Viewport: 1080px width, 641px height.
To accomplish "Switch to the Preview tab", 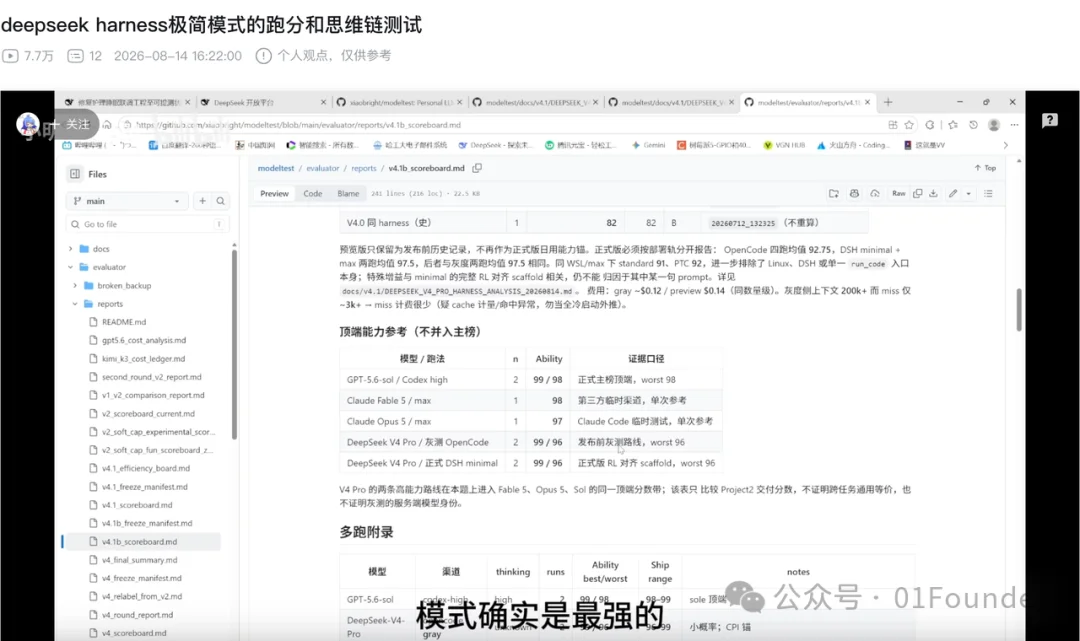I will click(274, 193).
